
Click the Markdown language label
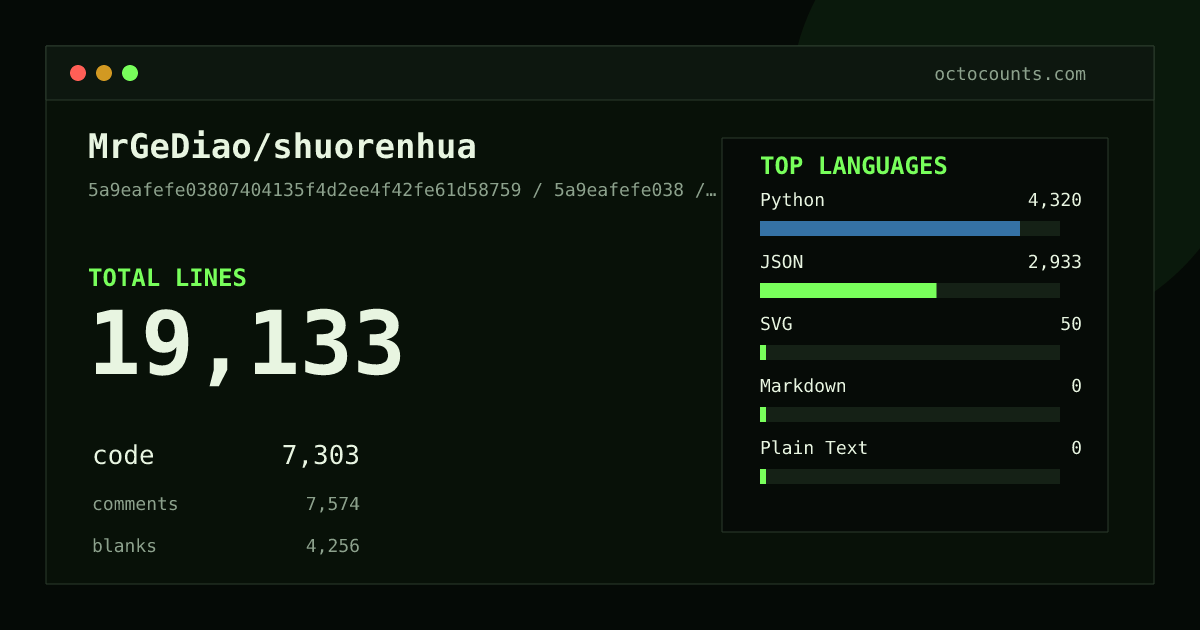(x=803, y=386)
